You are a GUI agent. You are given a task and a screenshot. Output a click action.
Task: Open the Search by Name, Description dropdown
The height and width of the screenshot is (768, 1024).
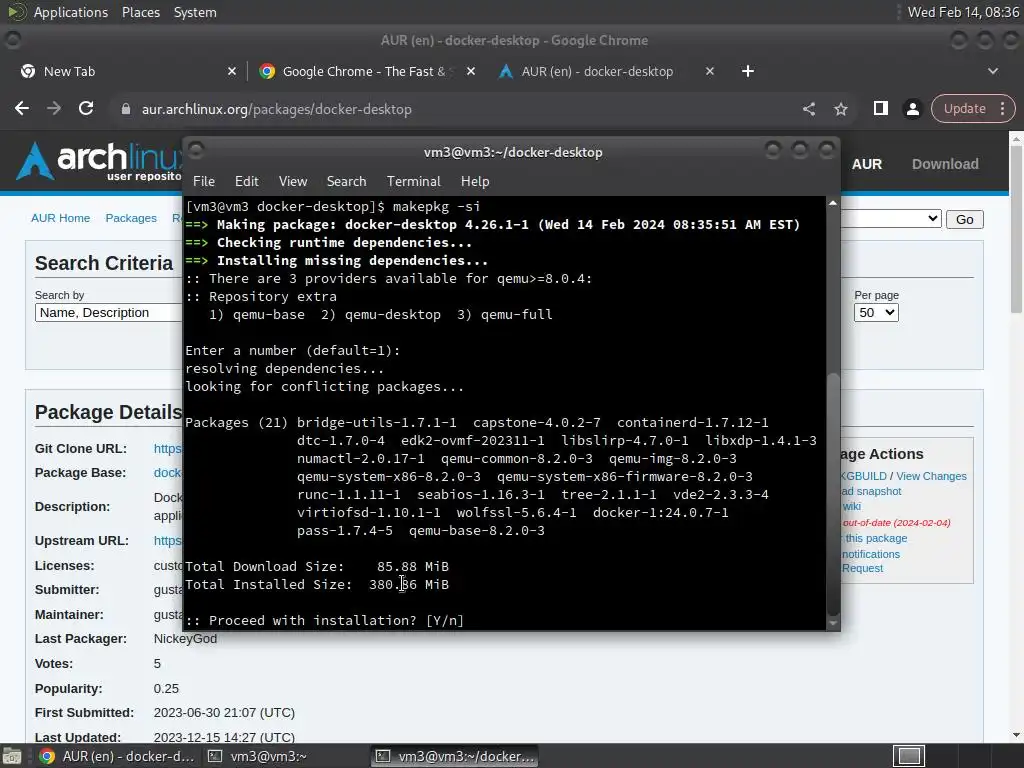coord(108,312)
